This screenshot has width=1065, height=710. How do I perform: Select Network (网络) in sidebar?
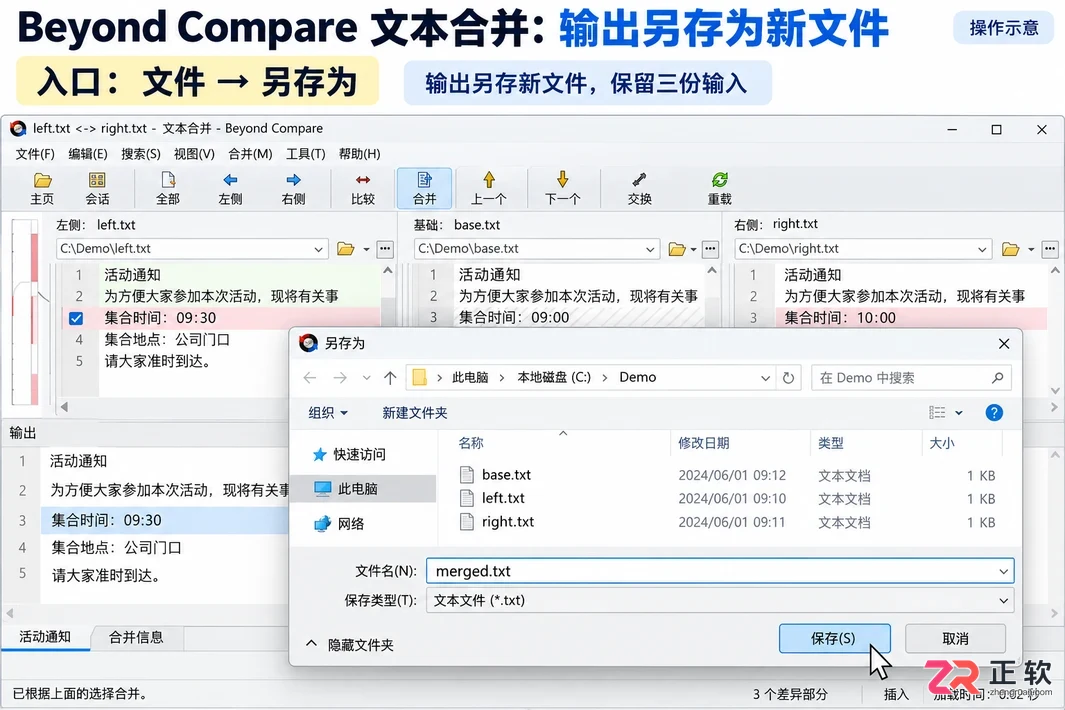click(340, 524)
